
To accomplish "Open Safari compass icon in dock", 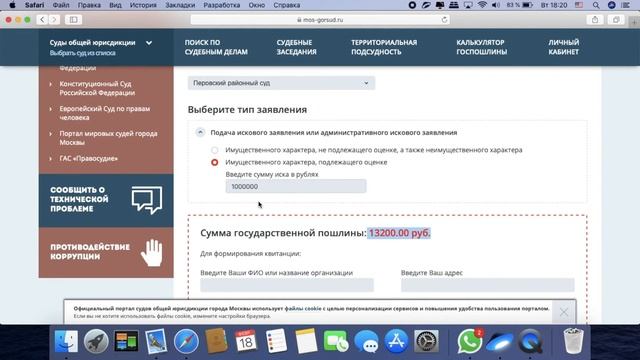I will [186, 341].
